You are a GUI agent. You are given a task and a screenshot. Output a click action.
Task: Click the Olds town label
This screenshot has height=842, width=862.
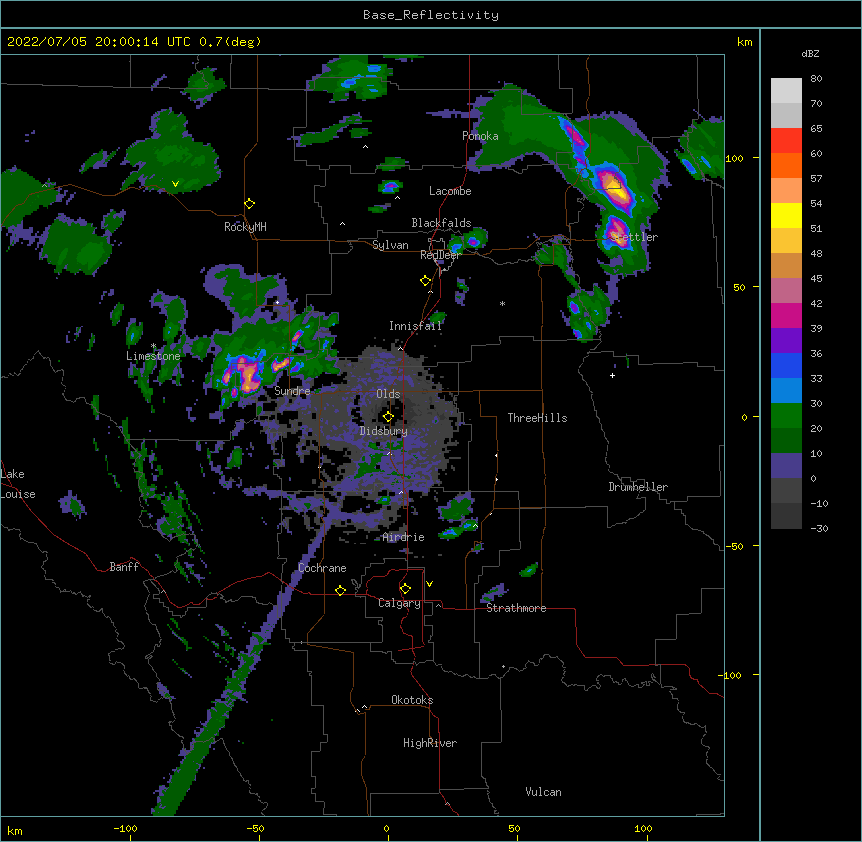click(x=388, y=394)
